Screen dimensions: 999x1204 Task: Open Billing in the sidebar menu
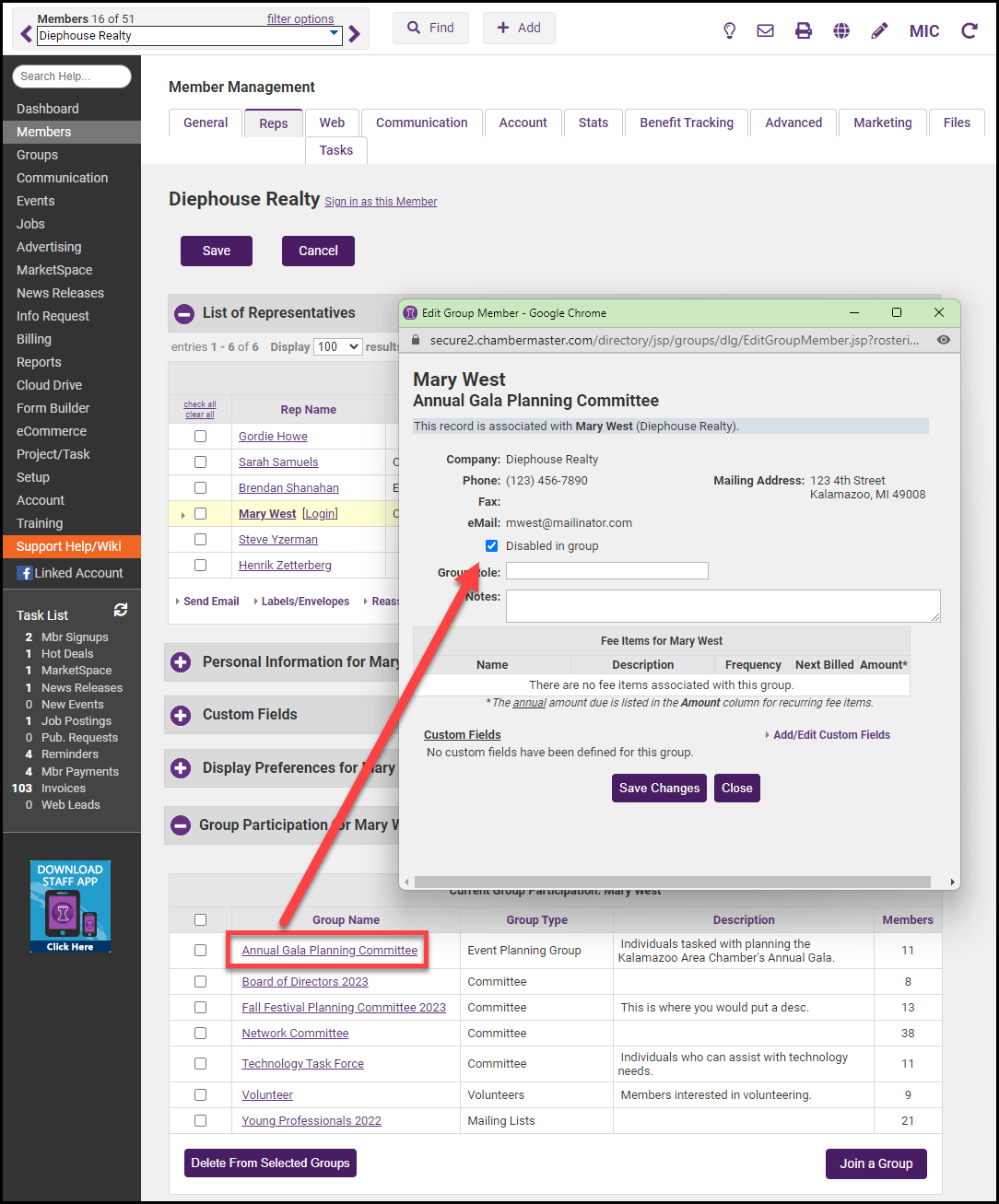point(34,339)
